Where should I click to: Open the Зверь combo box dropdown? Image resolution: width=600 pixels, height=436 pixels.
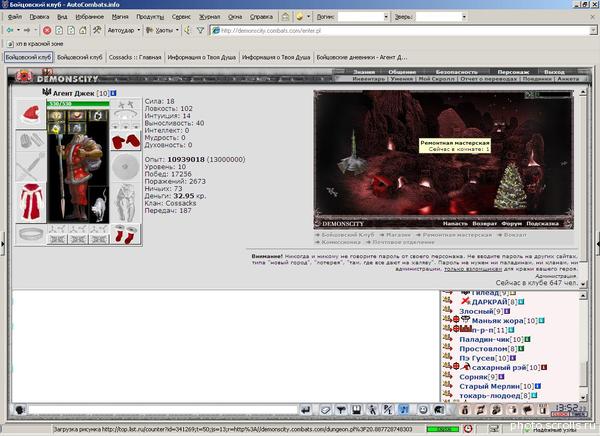point(464,17)
